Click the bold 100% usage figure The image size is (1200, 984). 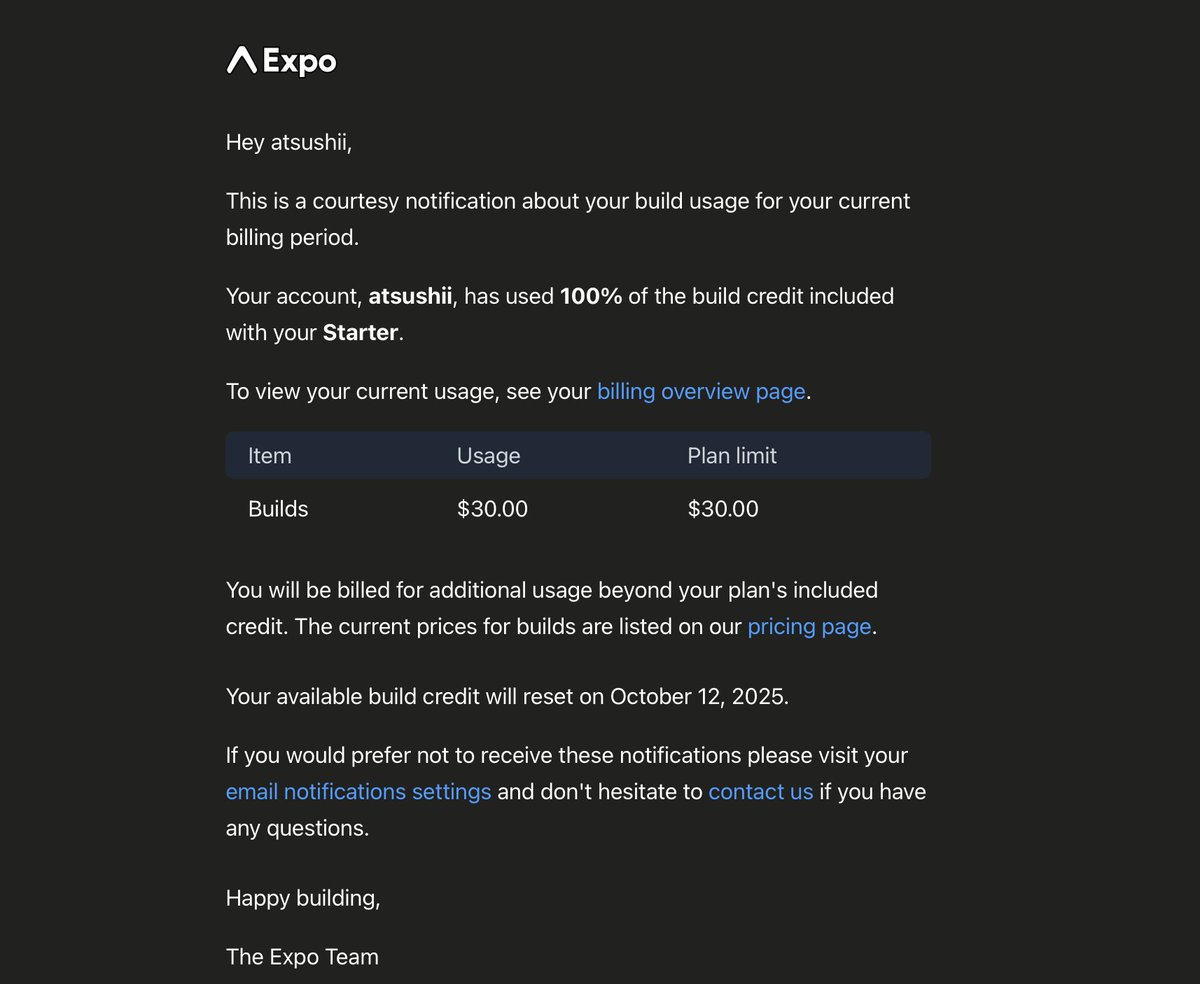pos(591,296)
